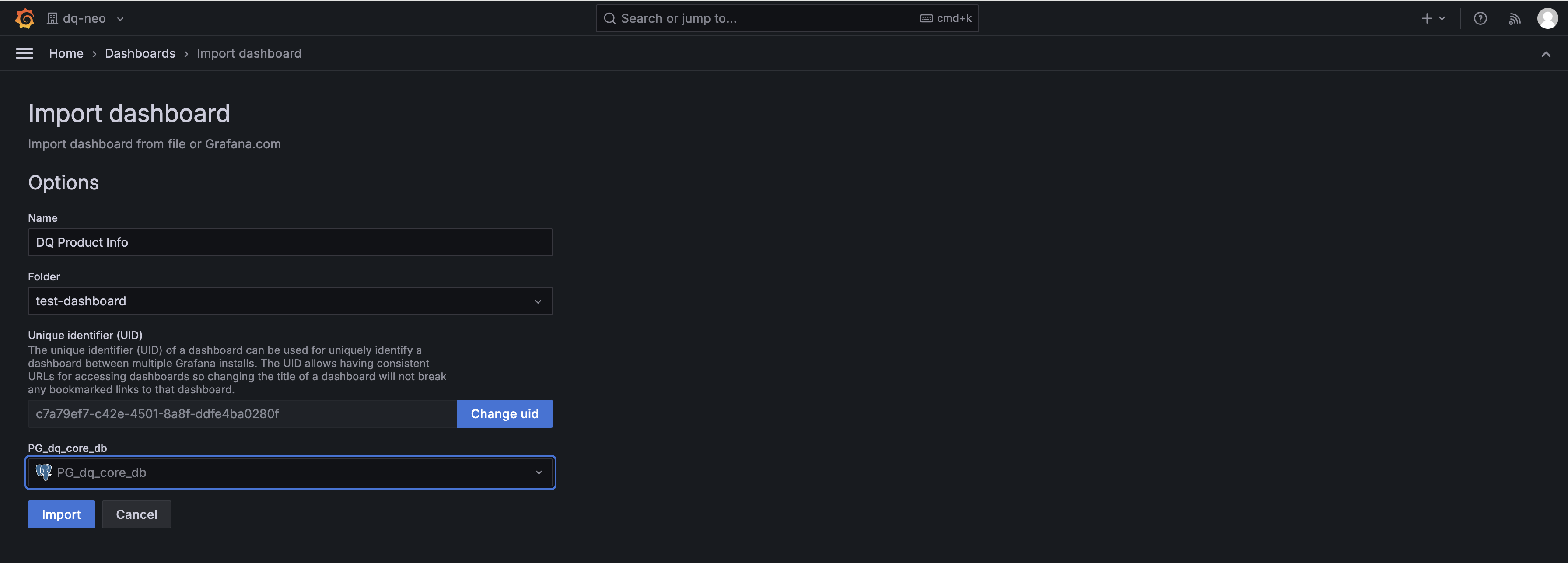Click the search magnifier icon
The height and width of the screenshot is (563, 1568).
[x=609, y=18]
